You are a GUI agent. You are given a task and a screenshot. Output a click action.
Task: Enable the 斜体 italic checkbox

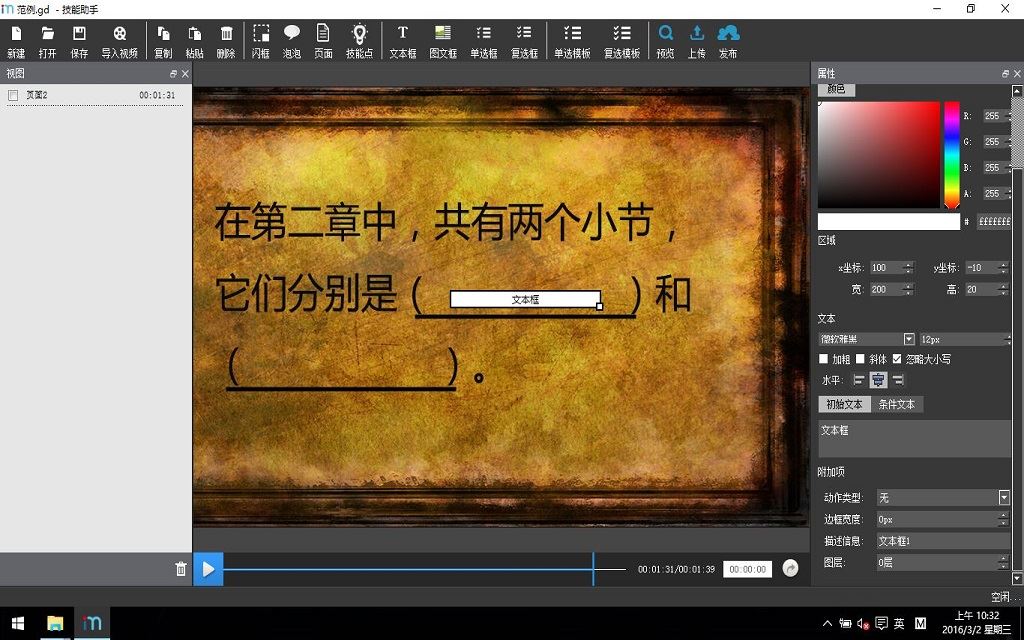[x=860, y=359]
